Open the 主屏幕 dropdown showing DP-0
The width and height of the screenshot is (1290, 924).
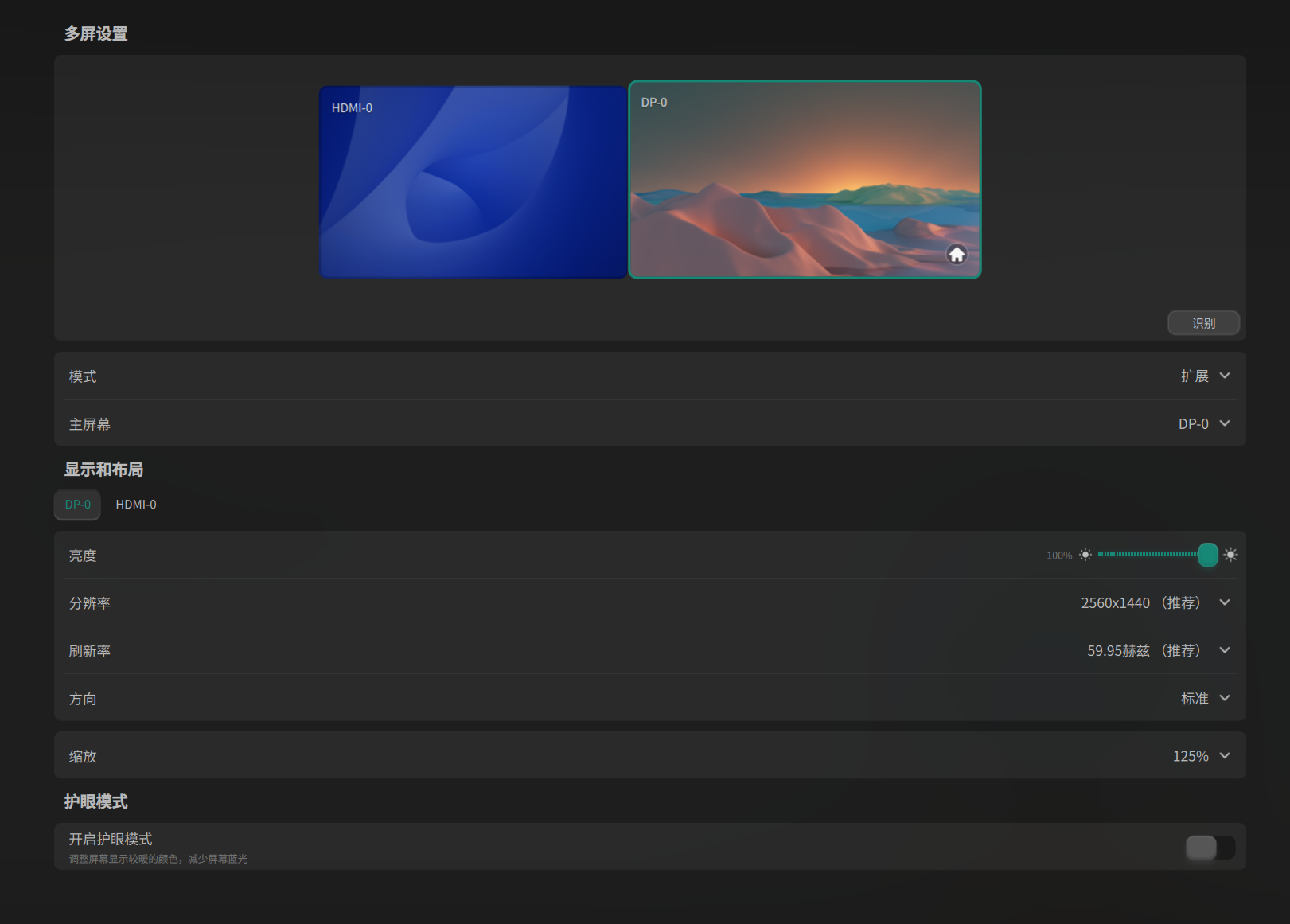1204,423
